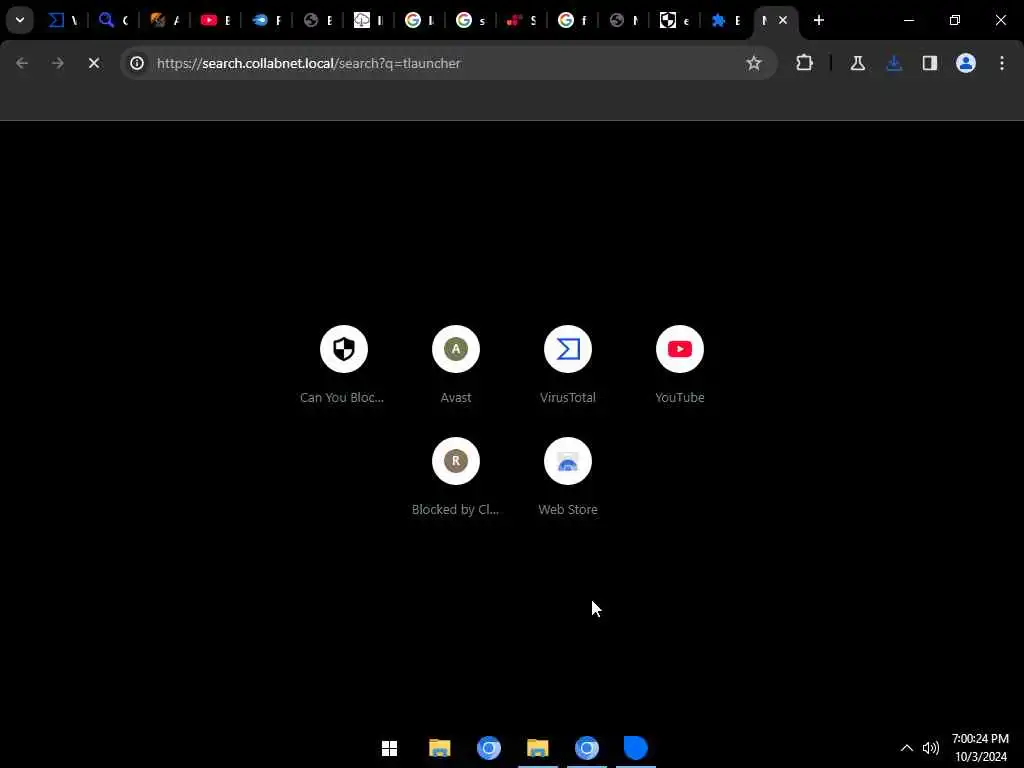This screenshot has width=1024, height=768.
Task: View site information icon in address bar
Action: [x=136, y=63]
